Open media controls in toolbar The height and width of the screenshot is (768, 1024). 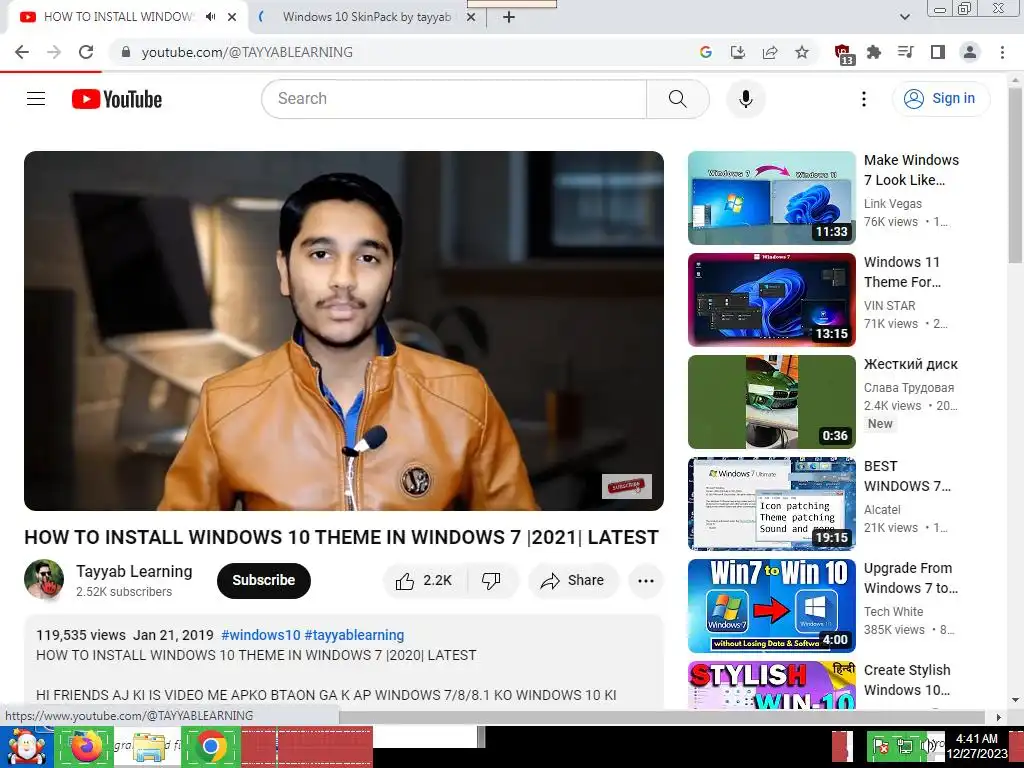[906, 52]
